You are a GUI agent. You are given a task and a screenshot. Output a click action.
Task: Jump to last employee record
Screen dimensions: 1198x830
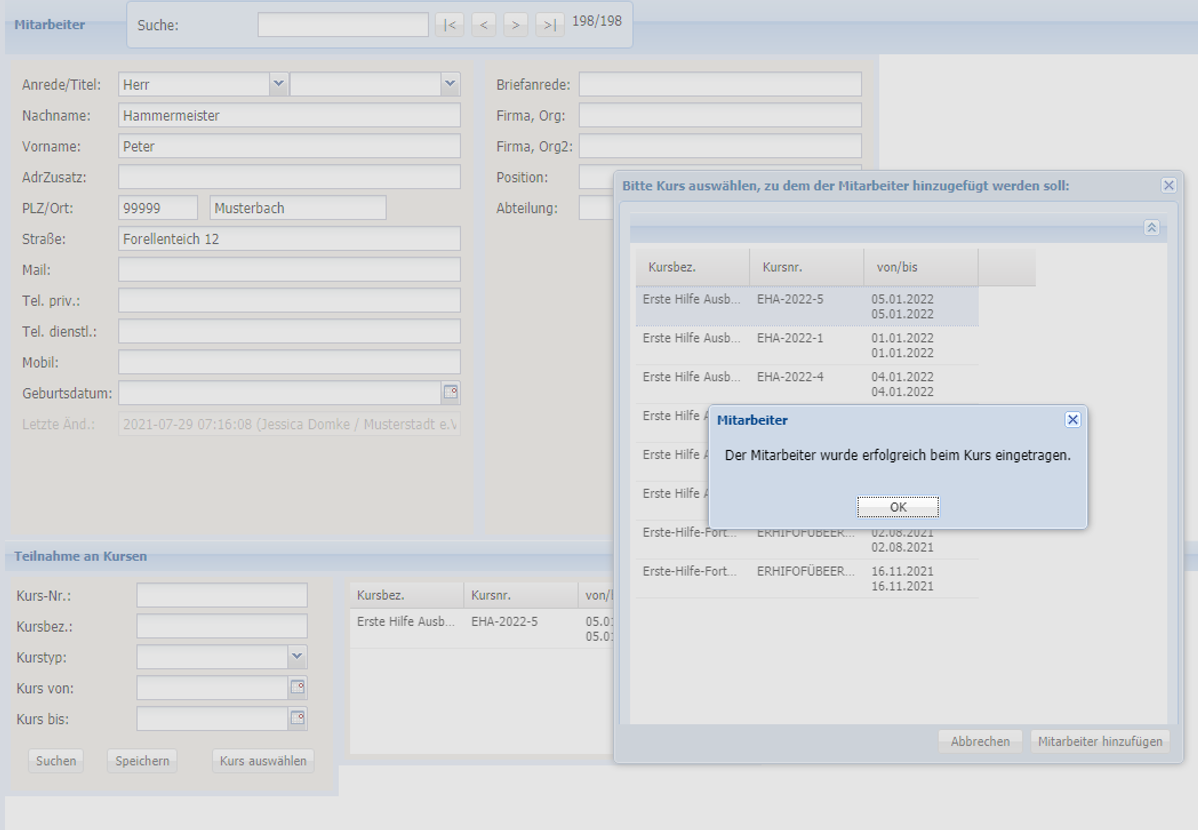click(549, 25)
